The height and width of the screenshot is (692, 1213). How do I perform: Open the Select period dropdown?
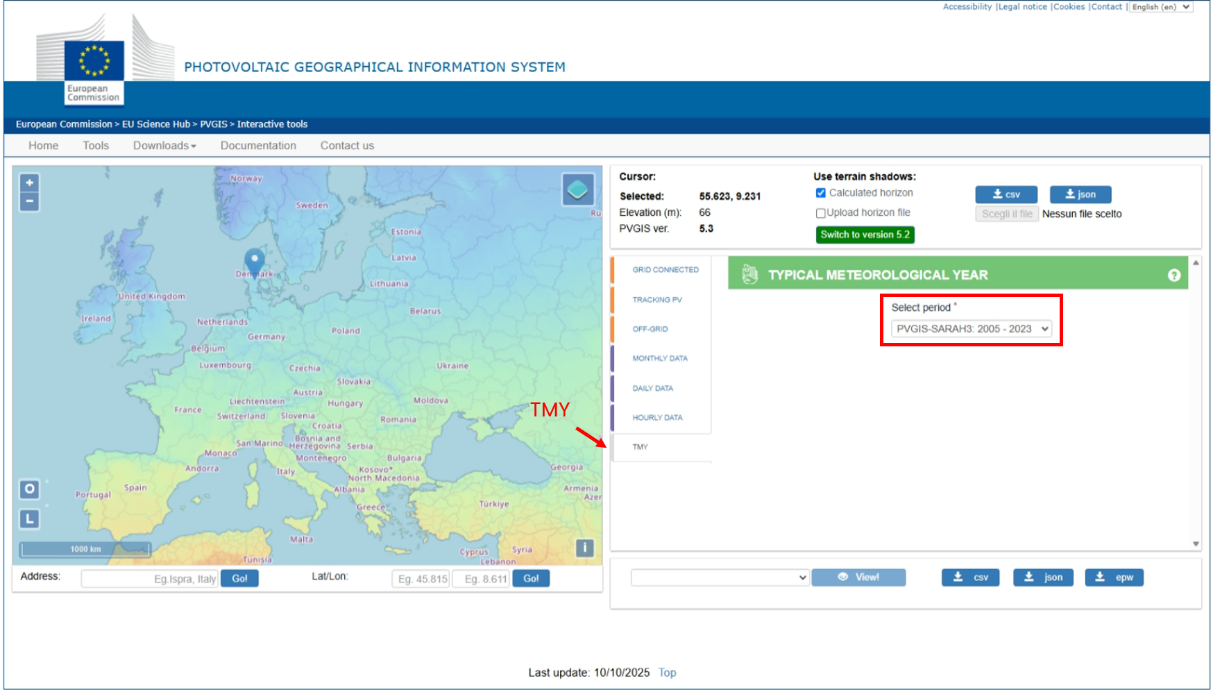click(971, 328)
